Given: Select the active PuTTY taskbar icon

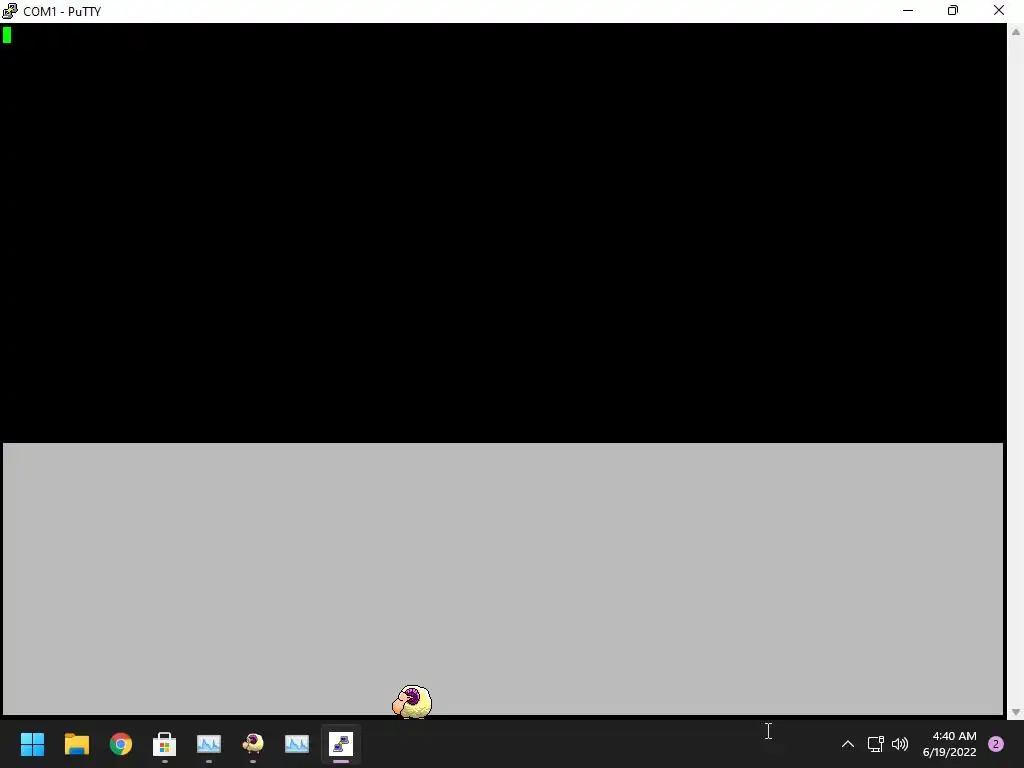Looking at the screenshot, I should (x=341, y=744).
